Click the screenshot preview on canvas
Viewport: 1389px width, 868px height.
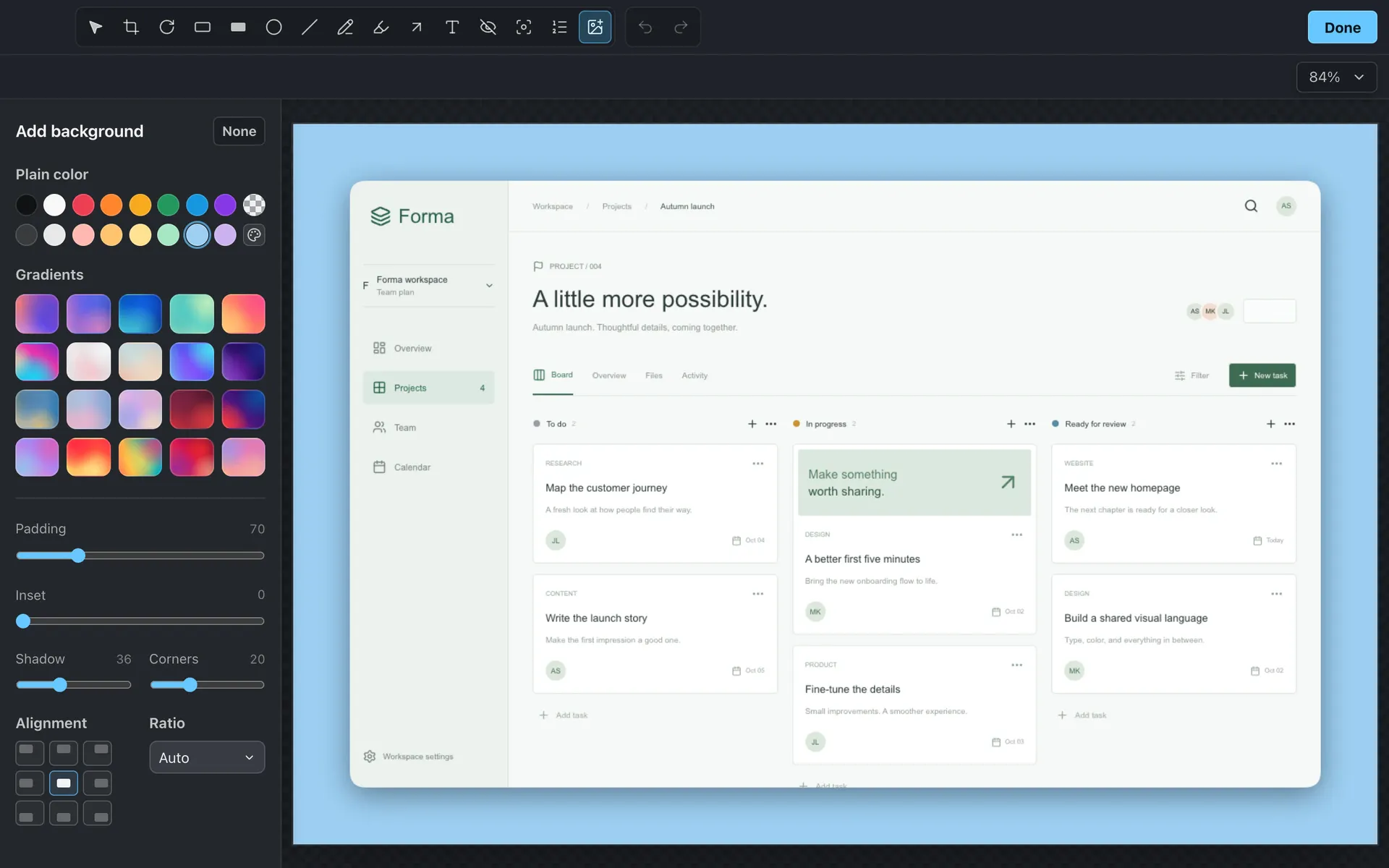[835, 484]
